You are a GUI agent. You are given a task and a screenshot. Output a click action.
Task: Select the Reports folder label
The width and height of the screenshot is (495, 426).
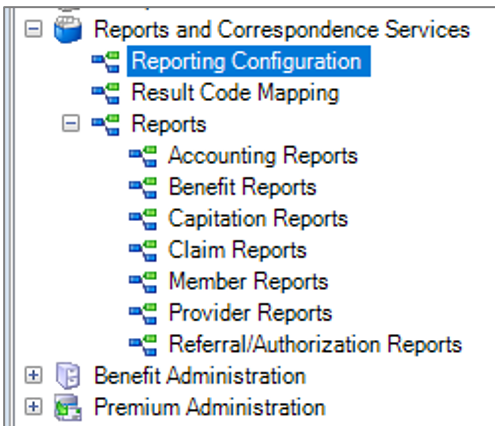pos(169,124)
